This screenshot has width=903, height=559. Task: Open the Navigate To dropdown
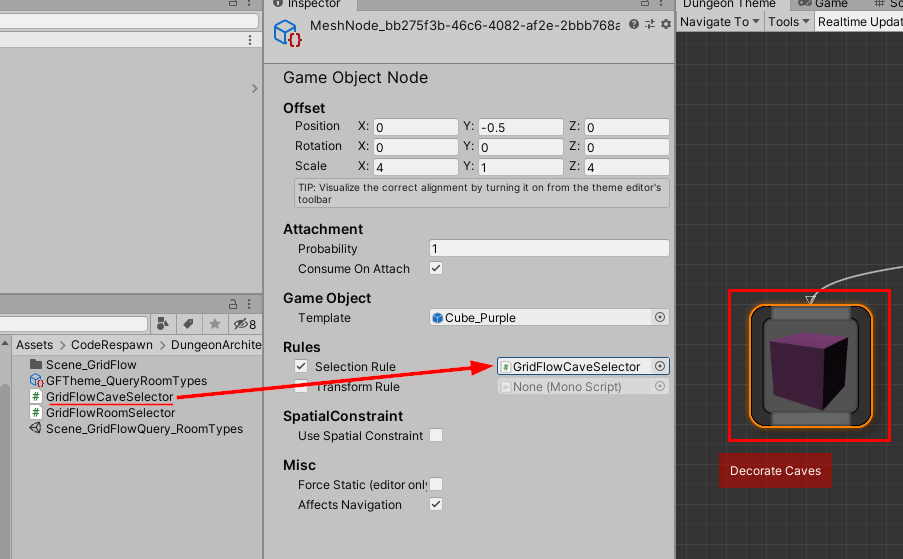[720, 22]
